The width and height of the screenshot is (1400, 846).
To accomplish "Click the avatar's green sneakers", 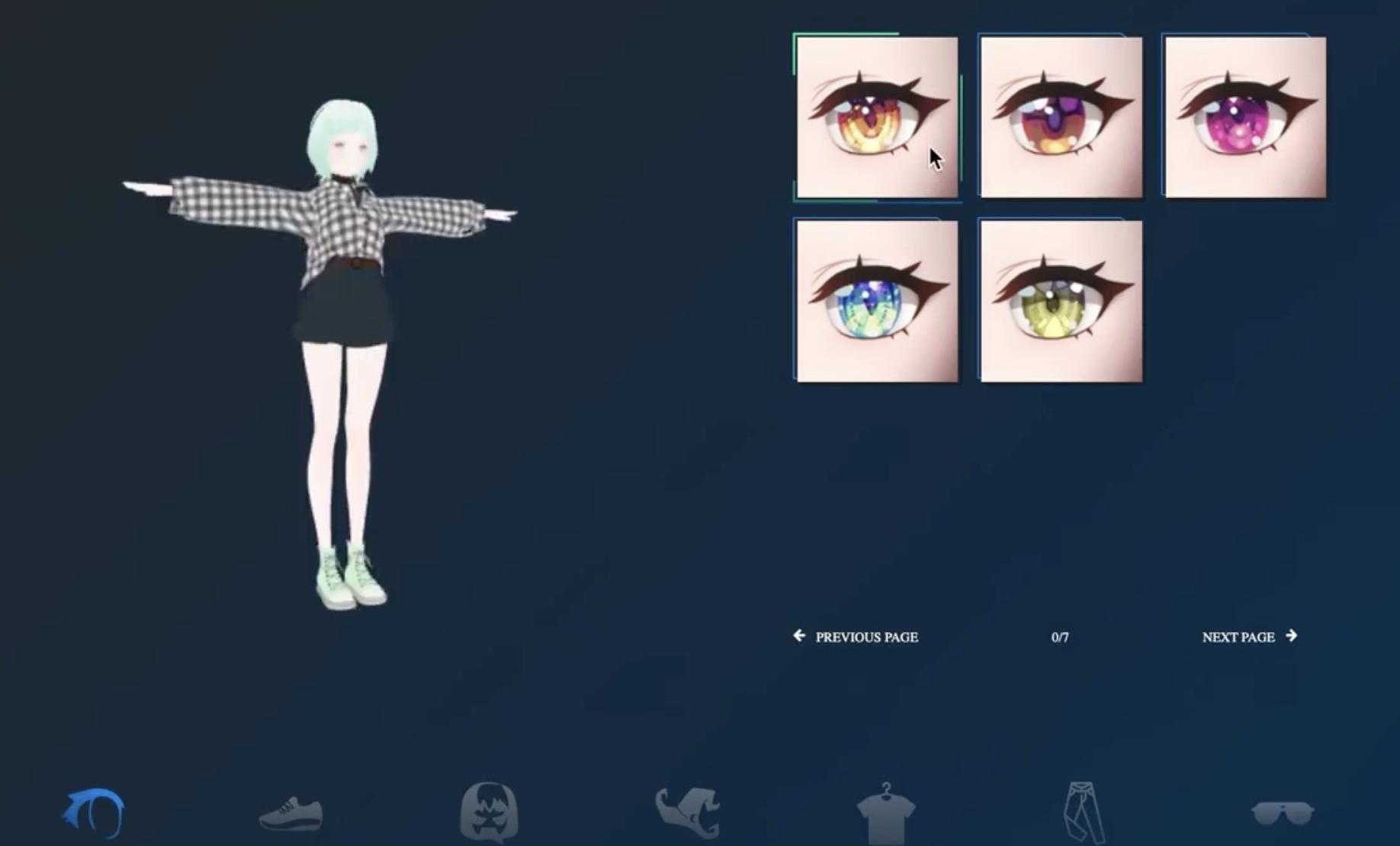I will (351, 579).
